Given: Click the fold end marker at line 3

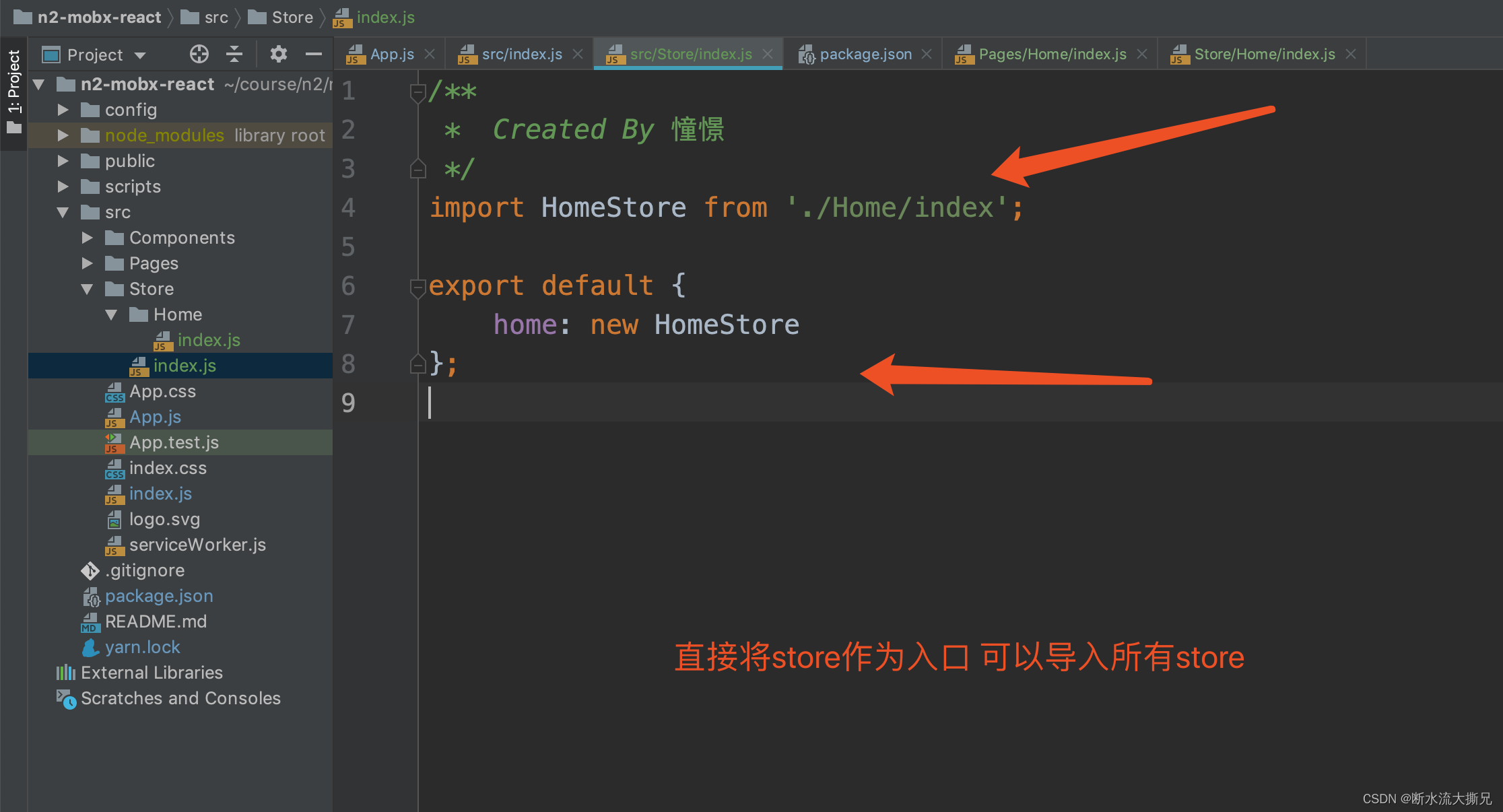Looking at the screenshot, I should [x=417, y=169].
